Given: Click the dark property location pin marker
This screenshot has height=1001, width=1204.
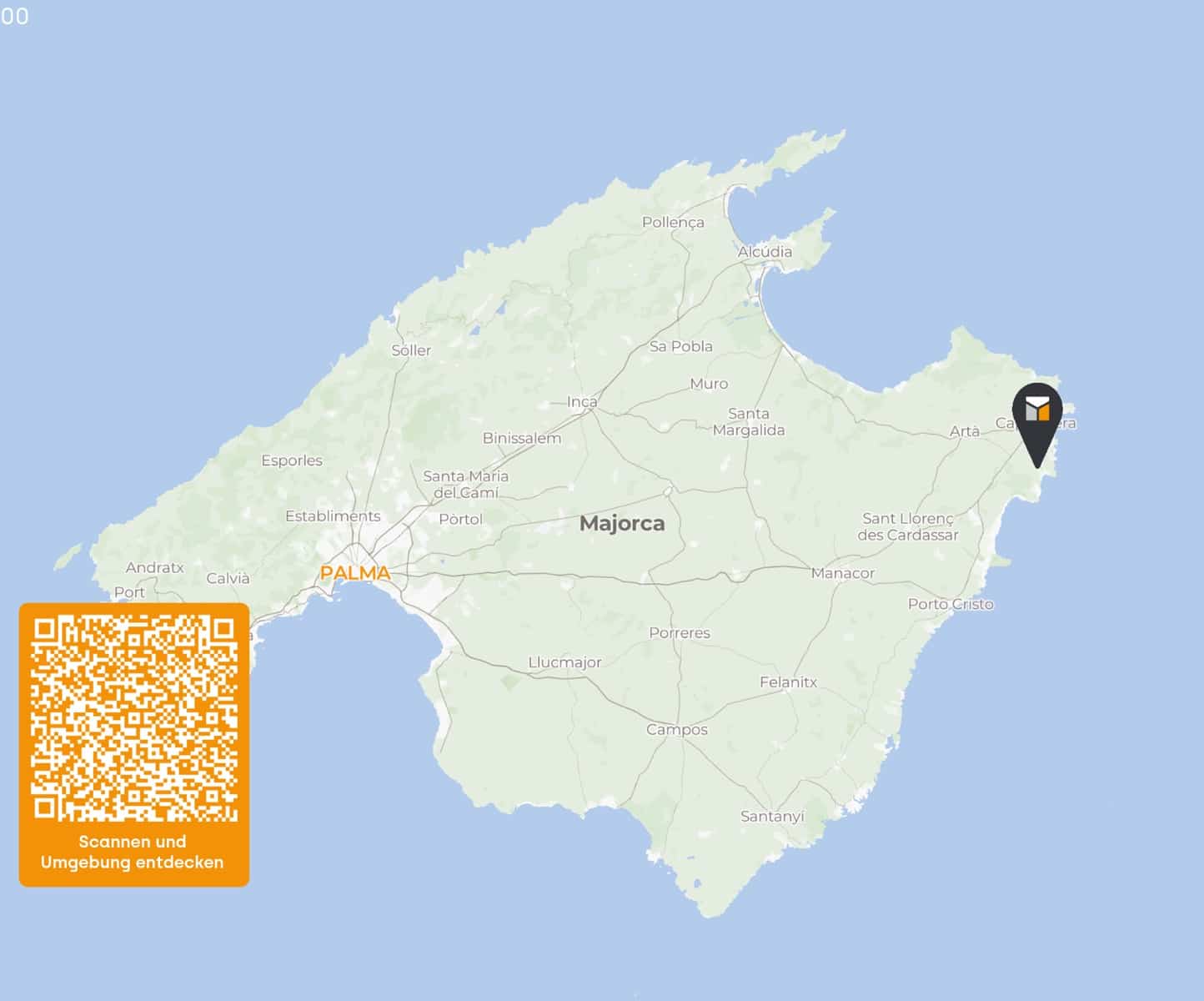Looking at the screenshot, I should pos(1037,424).
